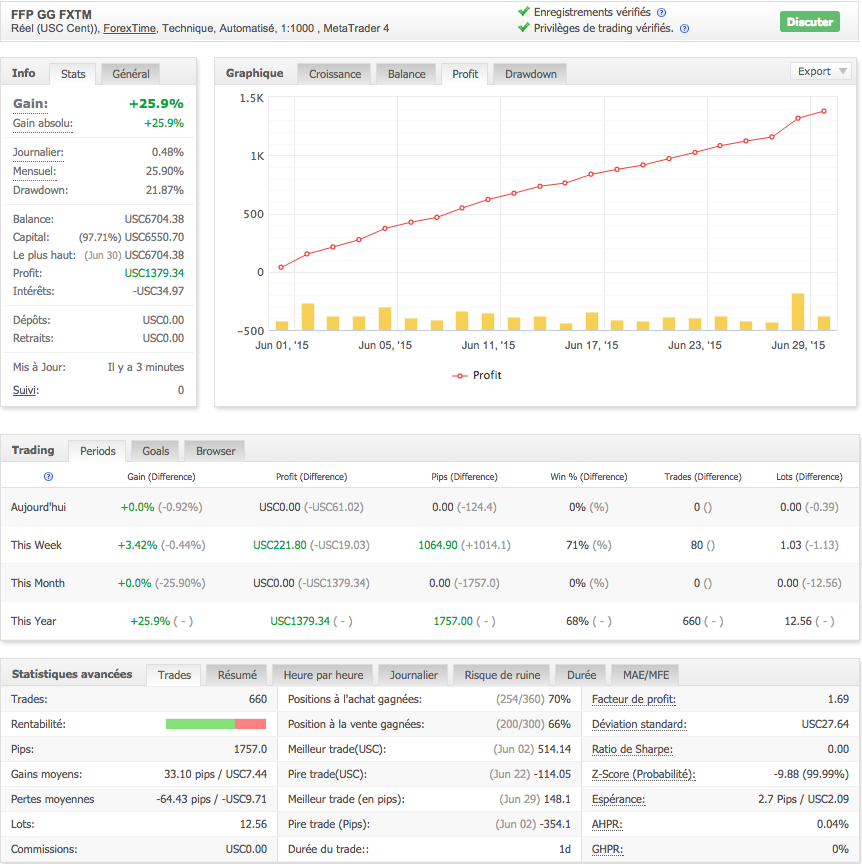Show the Balance chart tab

[406, 74]
